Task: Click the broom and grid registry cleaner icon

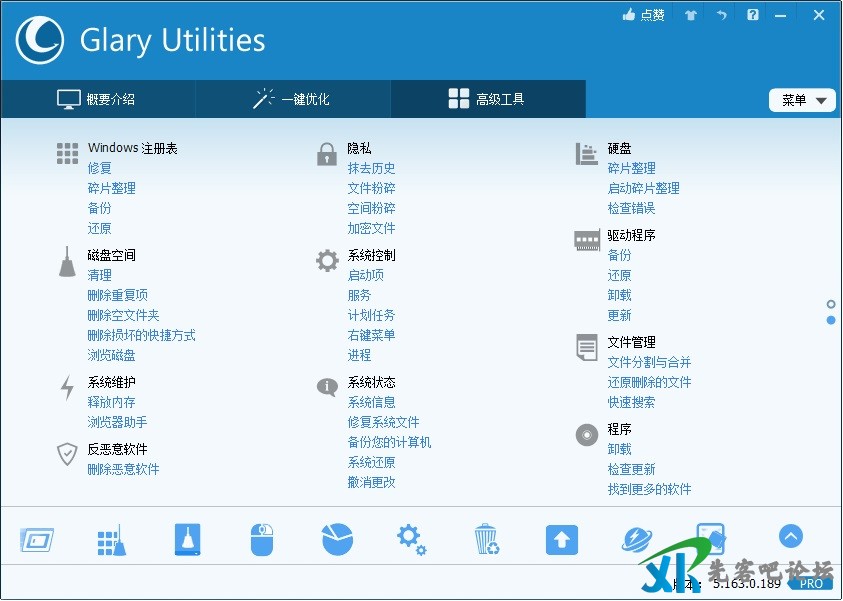Action: [111, 540]
